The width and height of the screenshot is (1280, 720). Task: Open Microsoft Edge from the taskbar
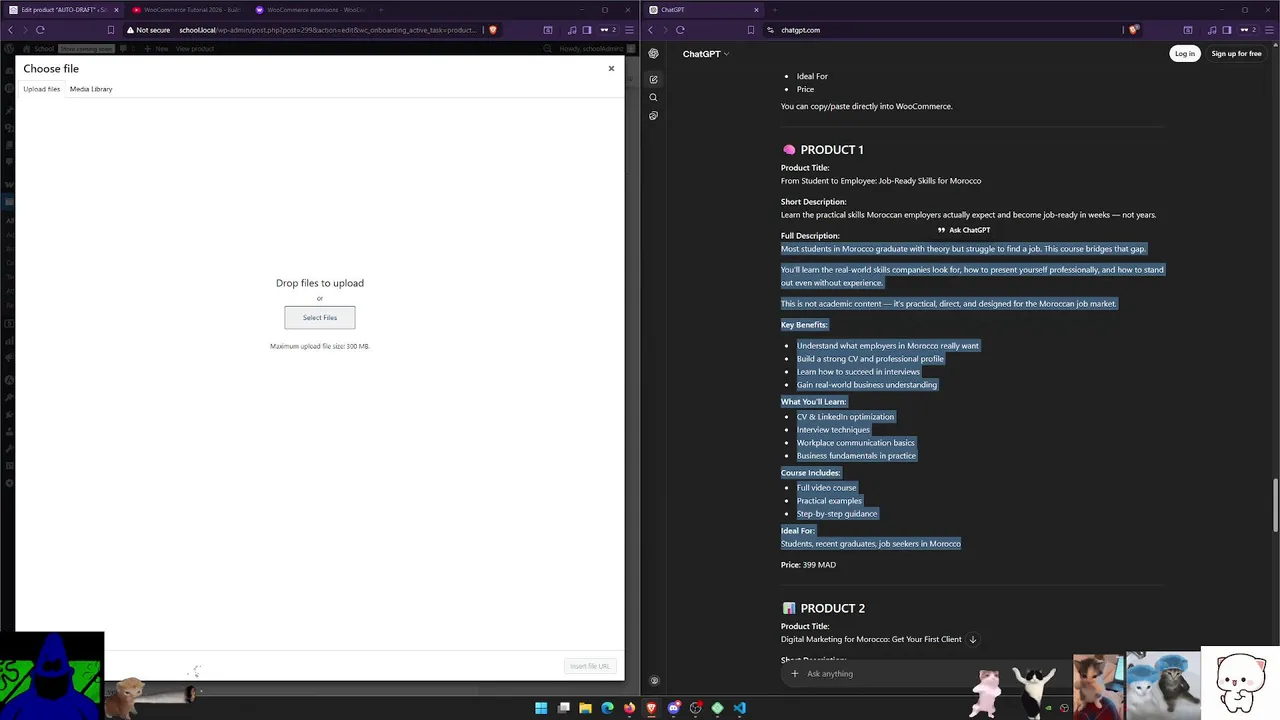pos(607,708)
